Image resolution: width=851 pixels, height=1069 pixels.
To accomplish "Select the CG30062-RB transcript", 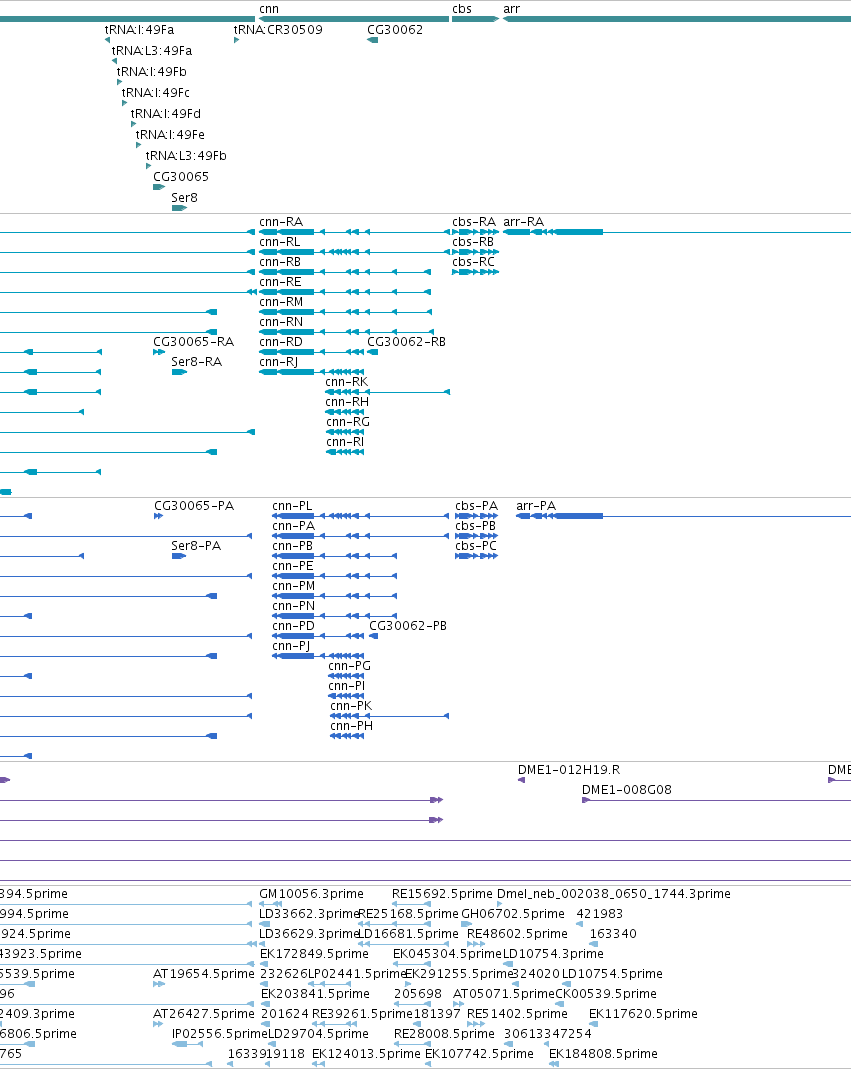I will tap(406, 342).
